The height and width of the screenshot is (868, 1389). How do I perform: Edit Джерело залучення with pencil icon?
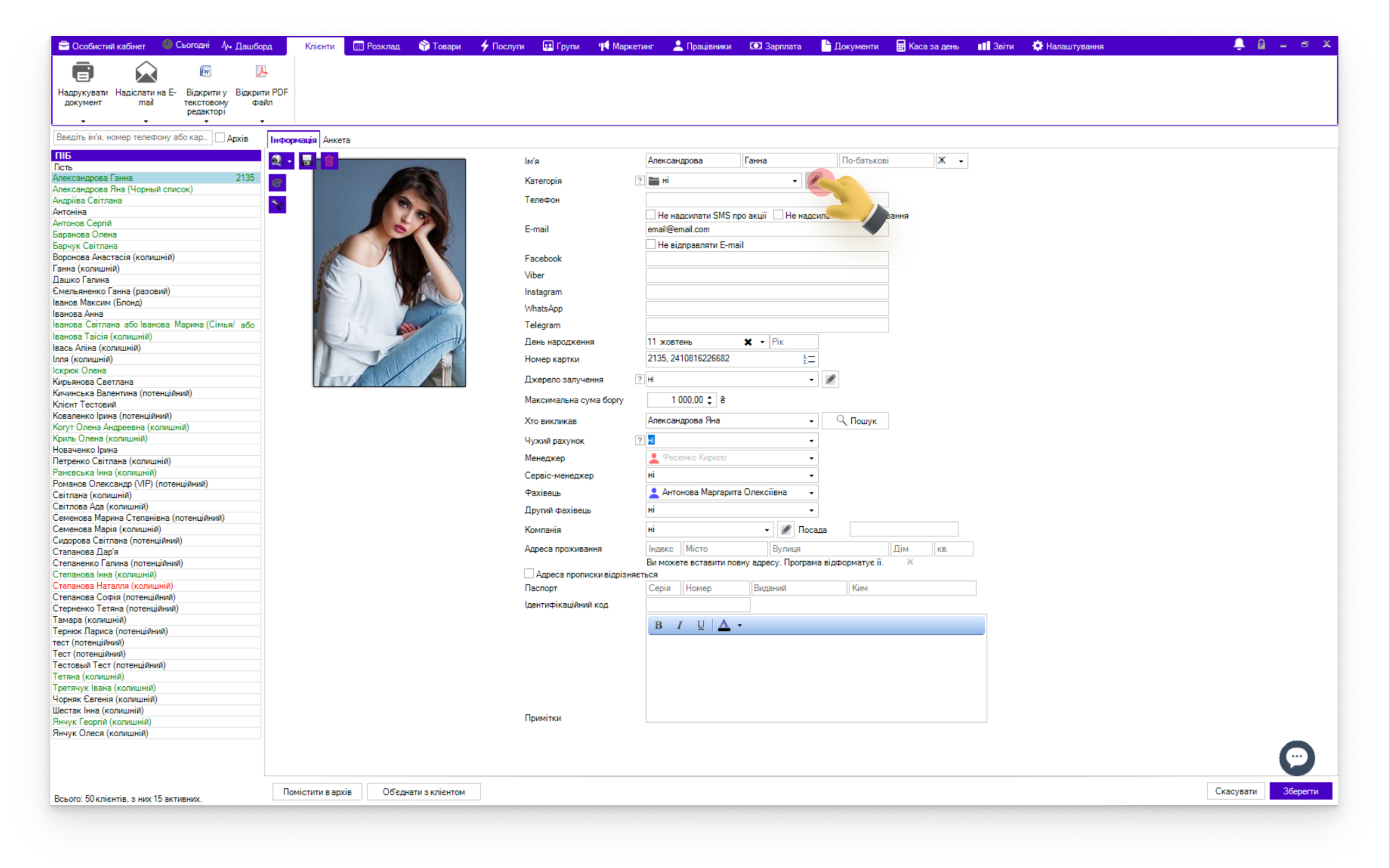click(831, 379)
